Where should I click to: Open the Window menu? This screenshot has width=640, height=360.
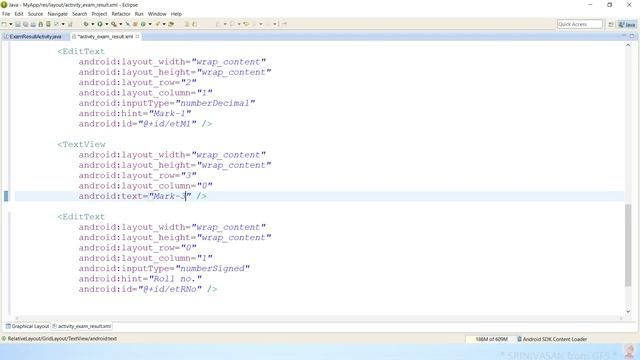157,14
